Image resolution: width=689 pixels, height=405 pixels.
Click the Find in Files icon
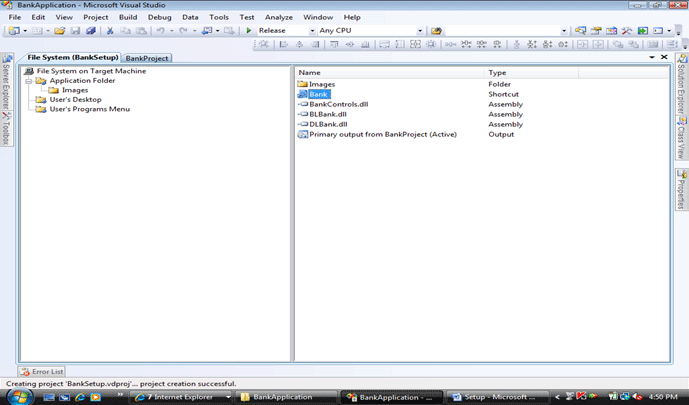pyautogui.click(x=436, y=30)
